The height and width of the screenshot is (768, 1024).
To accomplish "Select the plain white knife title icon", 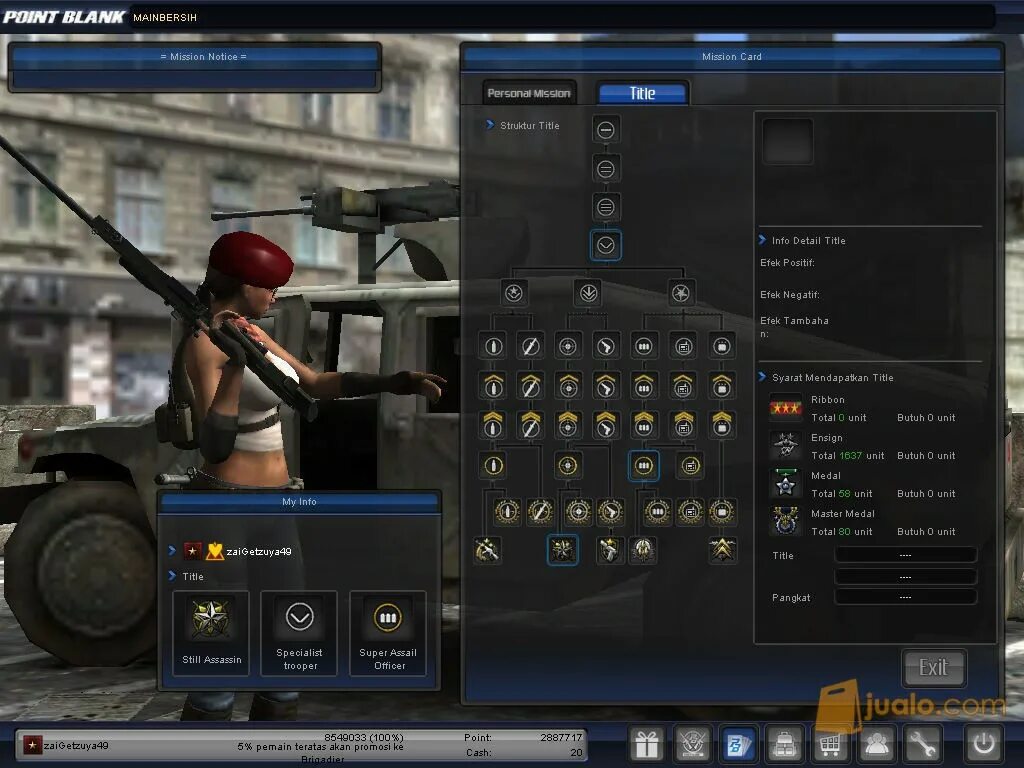I will pyautogui.click(x=530, y=346).
